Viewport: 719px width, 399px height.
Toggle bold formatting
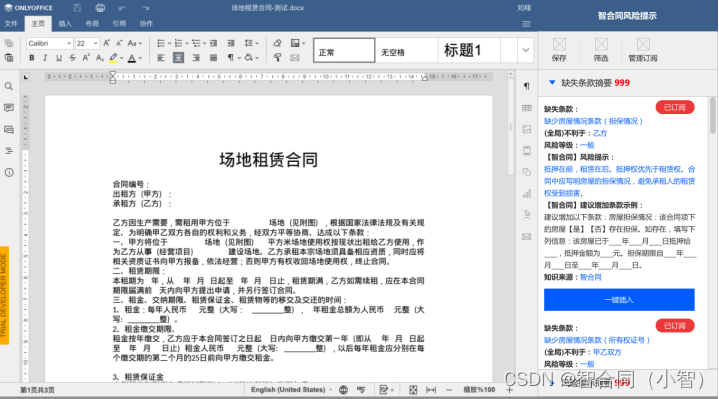coord(32,58)
